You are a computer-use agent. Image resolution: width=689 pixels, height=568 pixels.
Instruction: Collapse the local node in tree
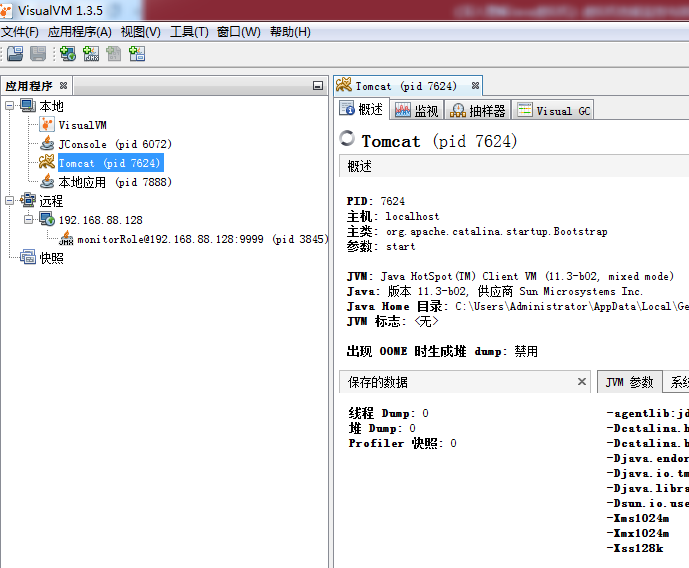(x=9, y=105)
